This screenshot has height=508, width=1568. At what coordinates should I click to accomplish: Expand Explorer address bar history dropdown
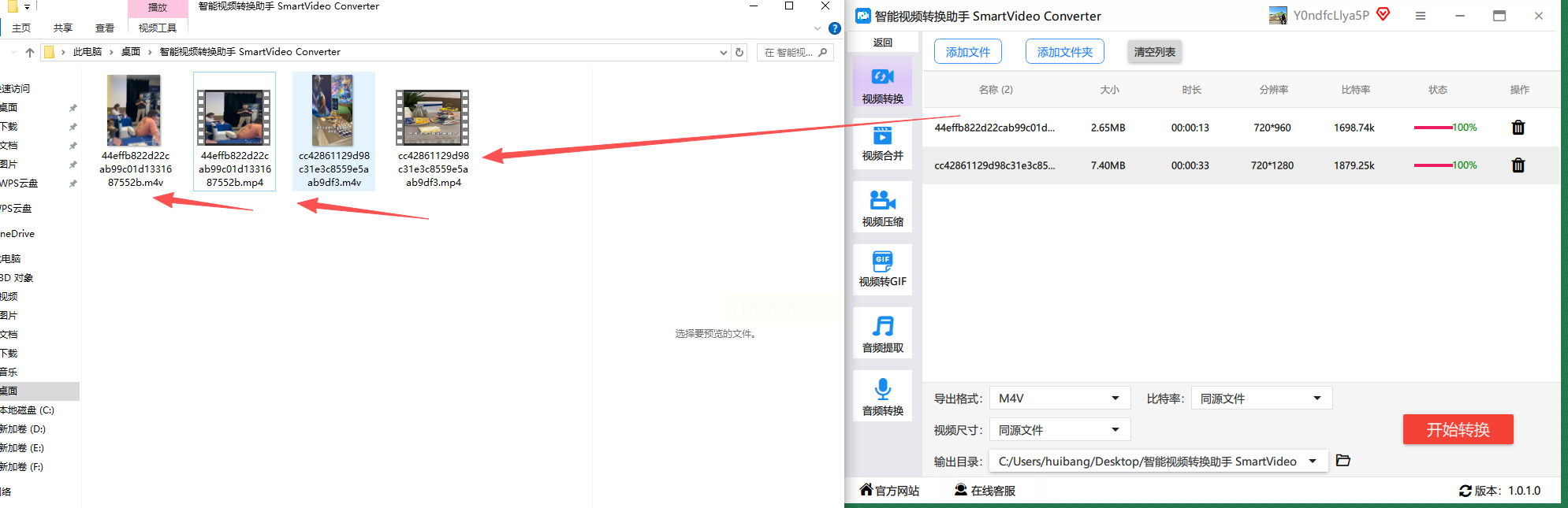click(723, 53)
